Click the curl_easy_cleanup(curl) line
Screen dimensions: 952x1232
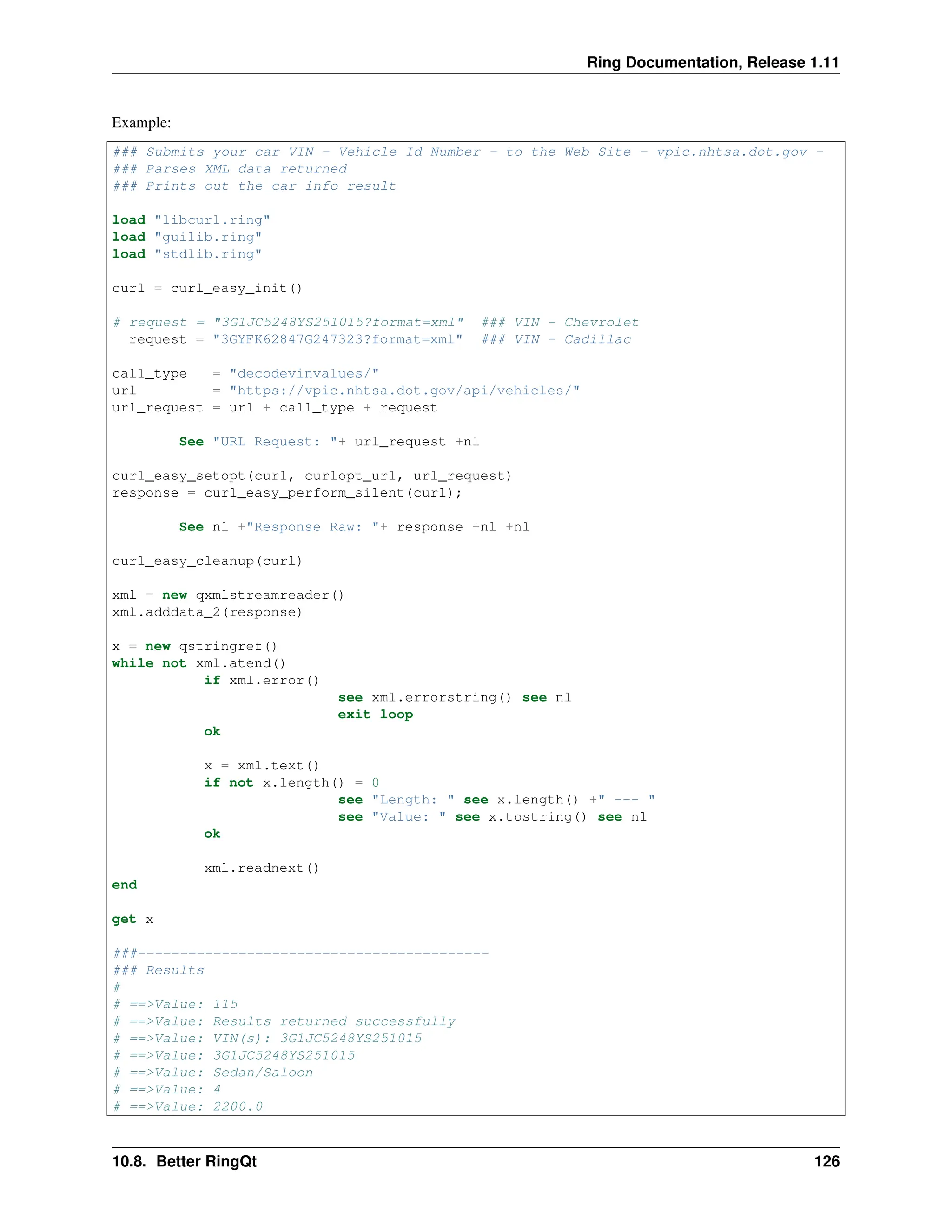[x=207, y=561]
